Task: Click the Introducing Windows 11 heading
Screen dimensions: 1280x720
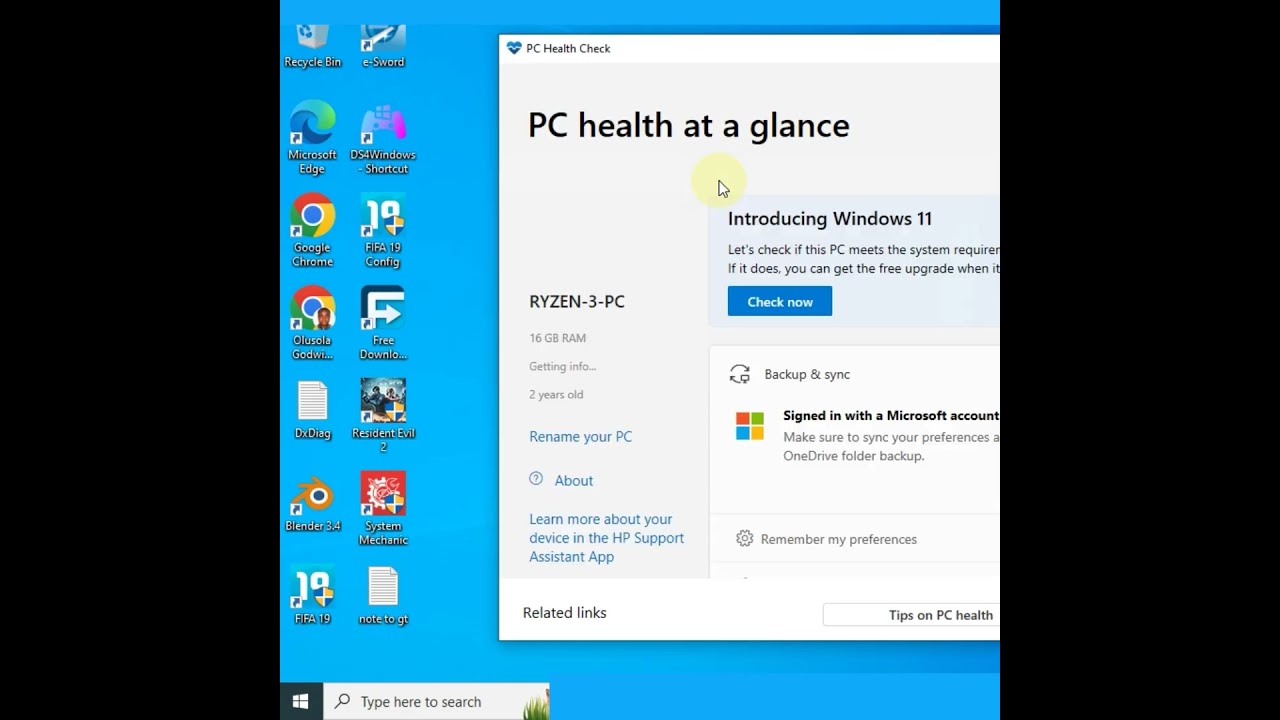Action: 830,219
